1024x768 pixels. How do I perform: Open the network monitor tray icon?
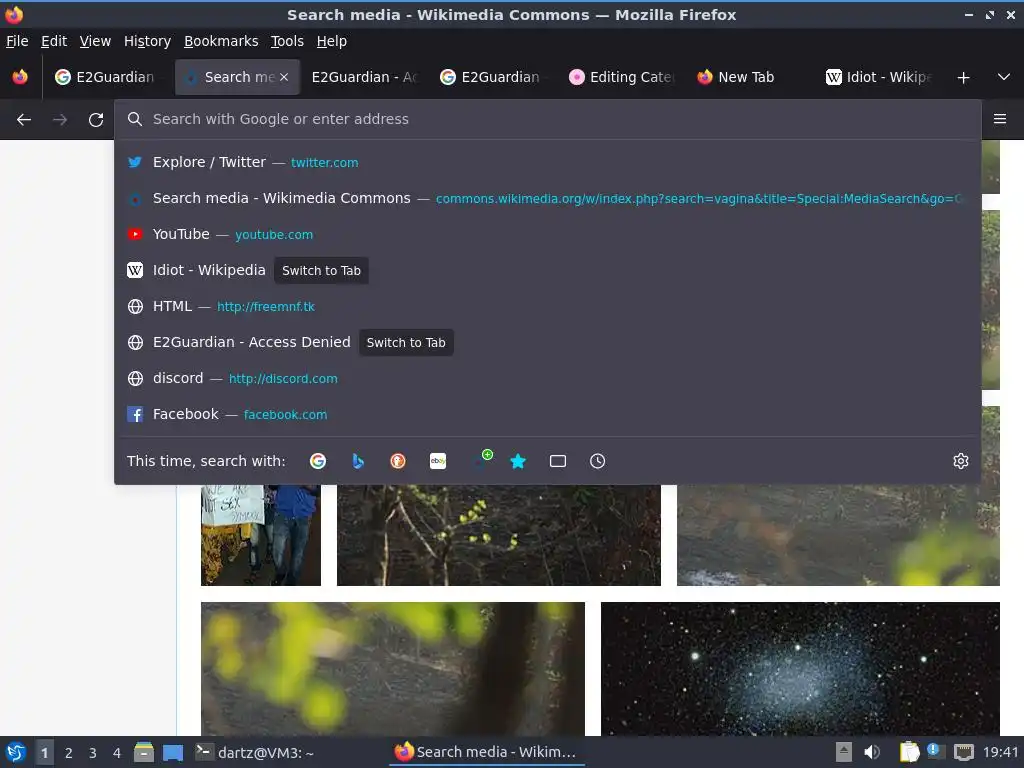(x=963, y=752)
